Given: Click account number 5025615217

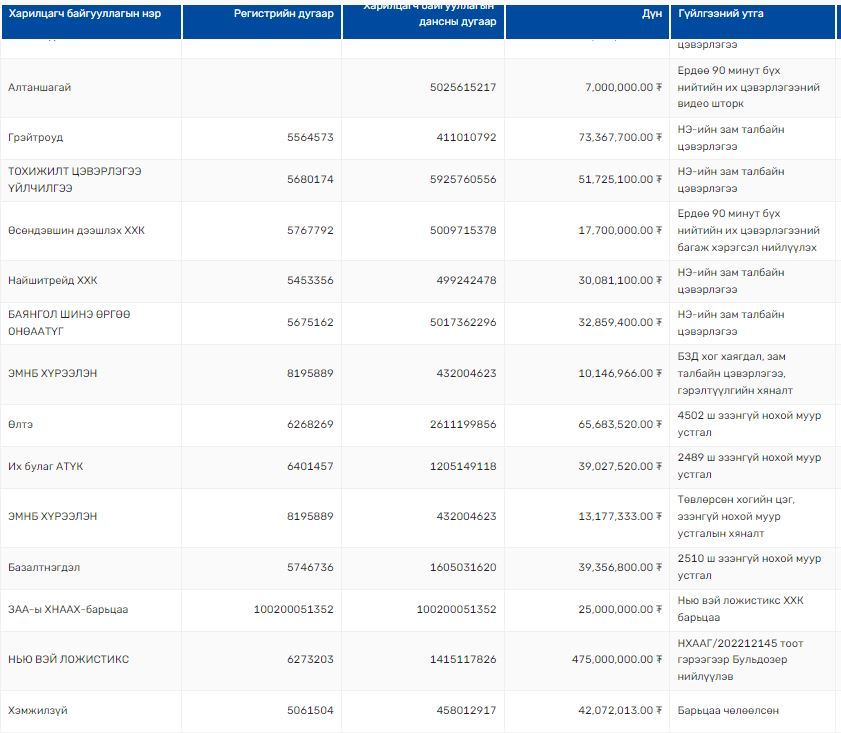Looking at the screenshot, I should [462, 88].
